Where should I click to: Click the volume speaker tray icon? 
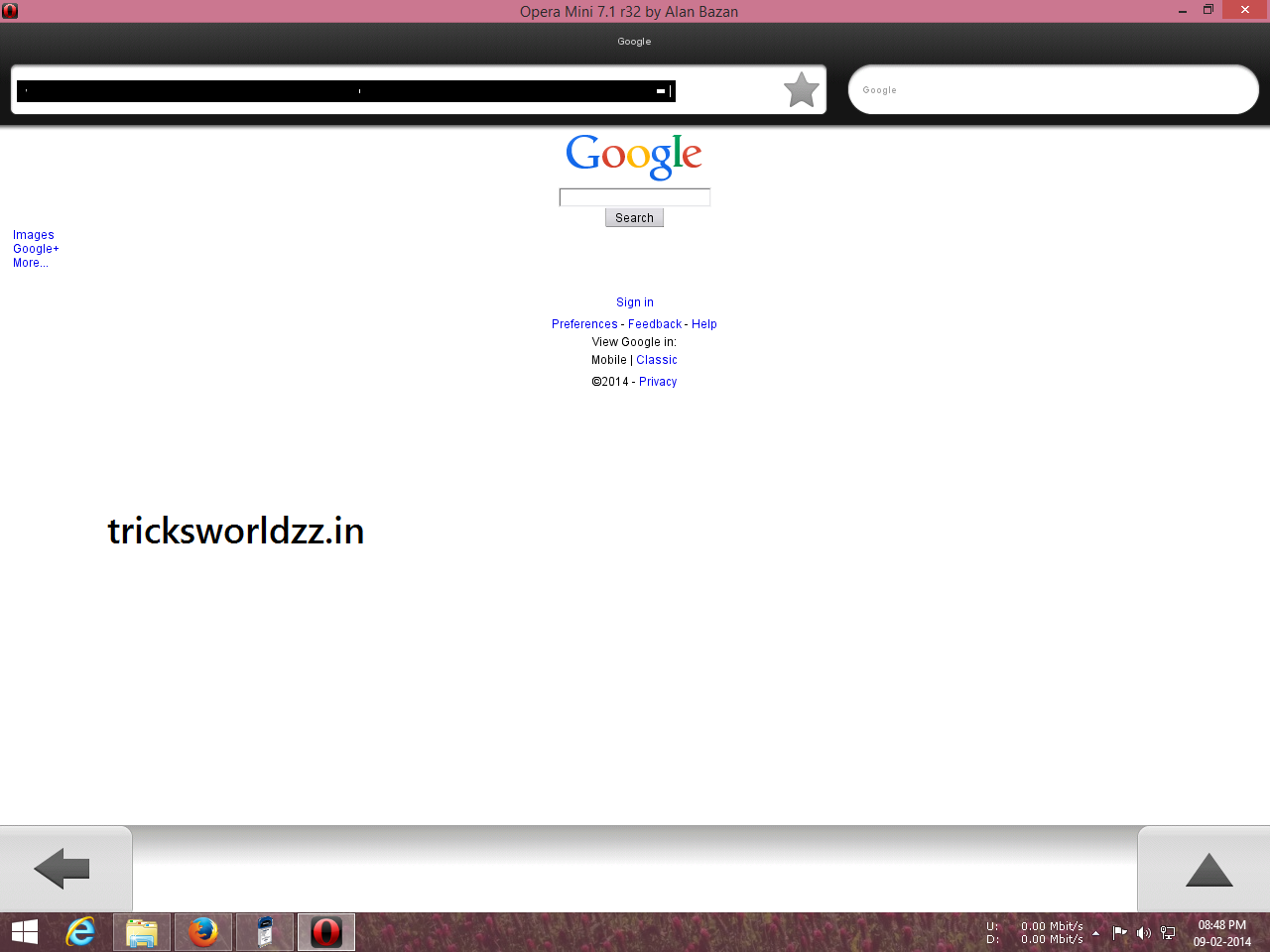pos(1144,932)
